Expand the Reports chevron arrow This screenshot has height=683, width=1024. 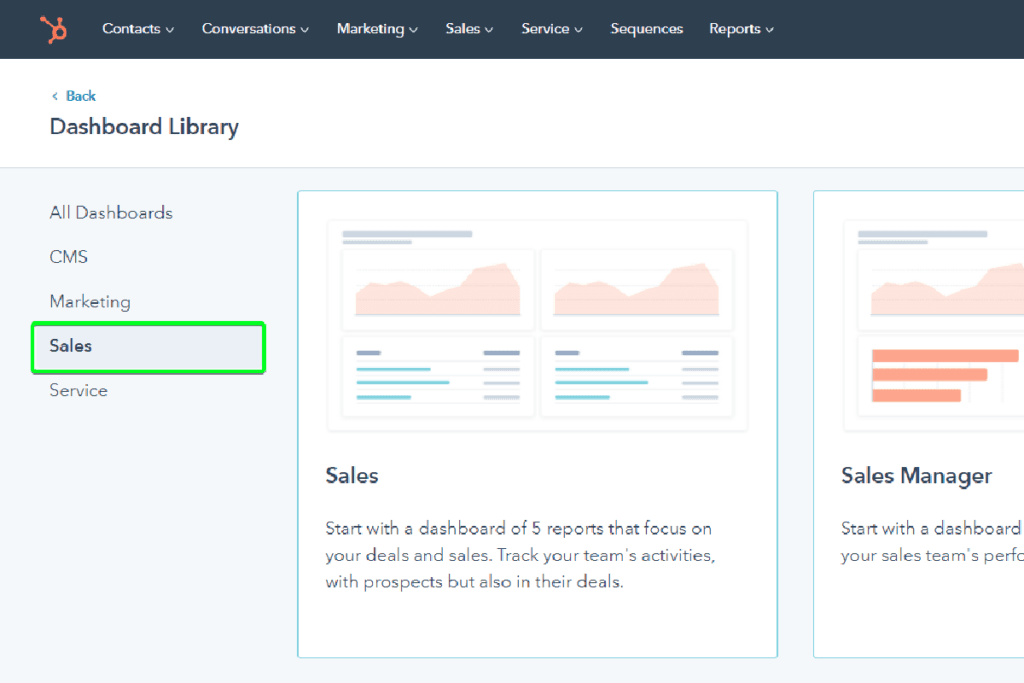point(770,30)
